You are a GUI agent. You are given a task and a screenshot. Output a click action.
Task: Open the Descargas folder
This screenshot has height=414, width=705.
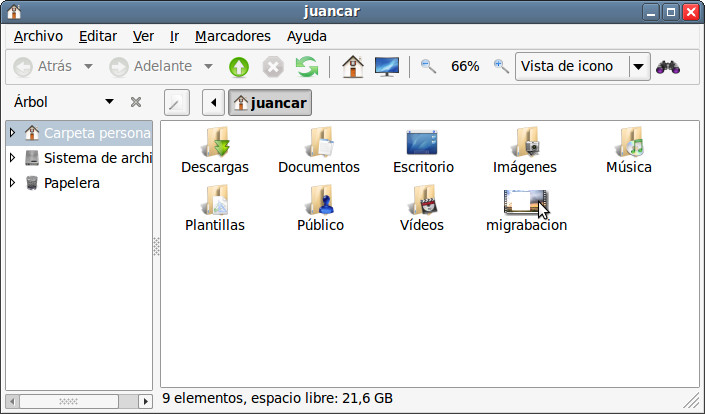click(215, 144)
